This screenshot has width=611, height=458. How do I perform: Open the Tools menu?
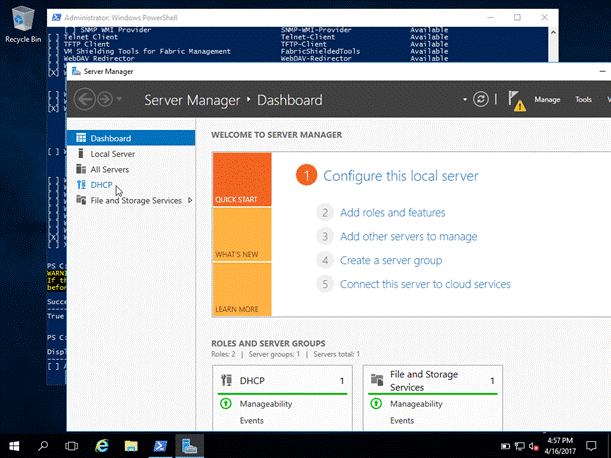tap(583, 99)
